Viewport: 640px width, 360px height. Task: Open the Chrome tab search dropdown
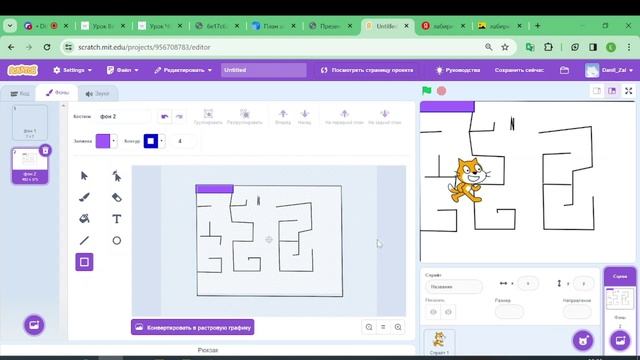[10, 26]
